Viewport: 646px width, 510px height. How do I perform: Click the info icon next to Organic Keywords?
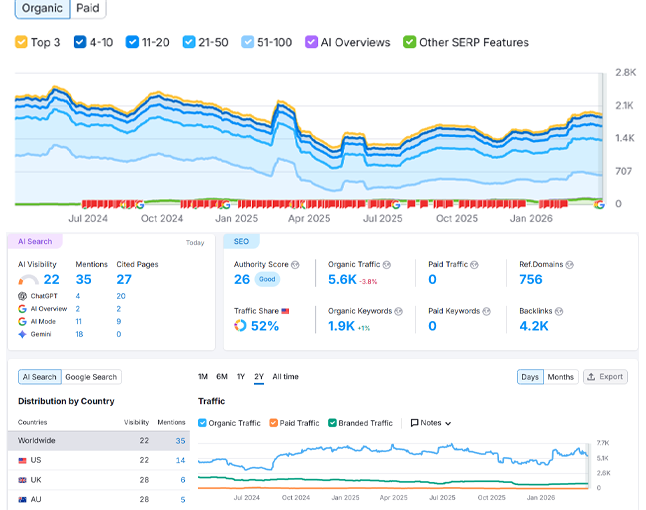[x=398, y=311]
